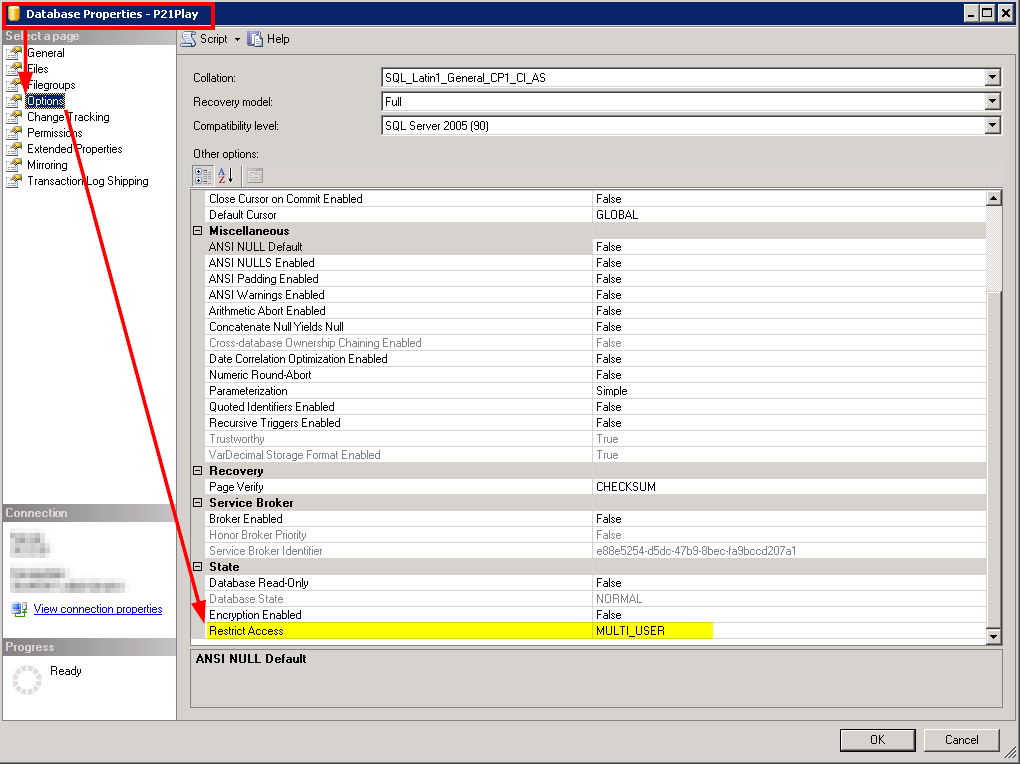
Task: Open View connection properties link
Action: click(97, 609)
